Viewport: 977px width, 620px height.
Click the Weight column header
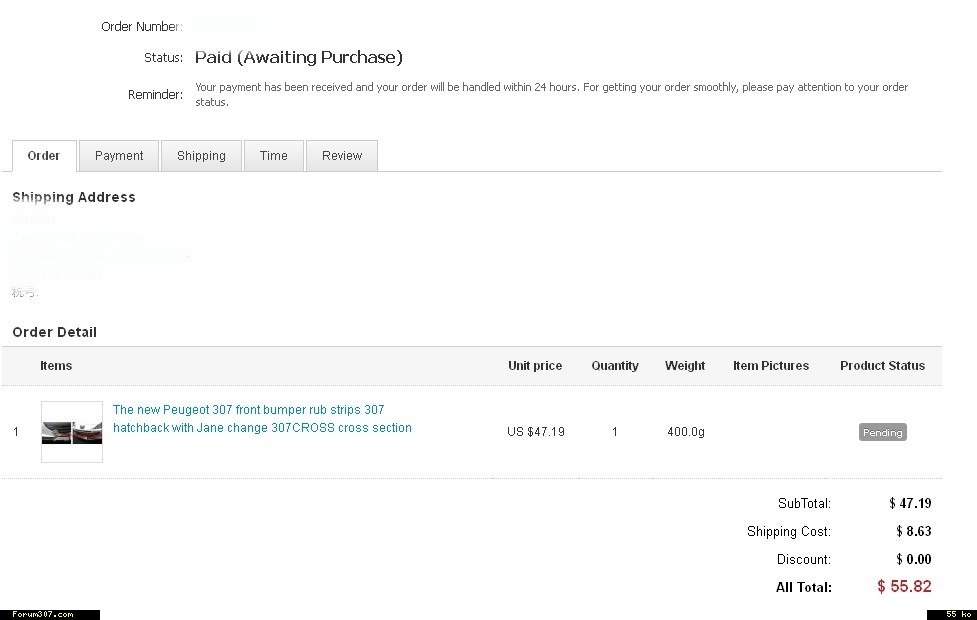pyautogui.click(x=685, y=366)
